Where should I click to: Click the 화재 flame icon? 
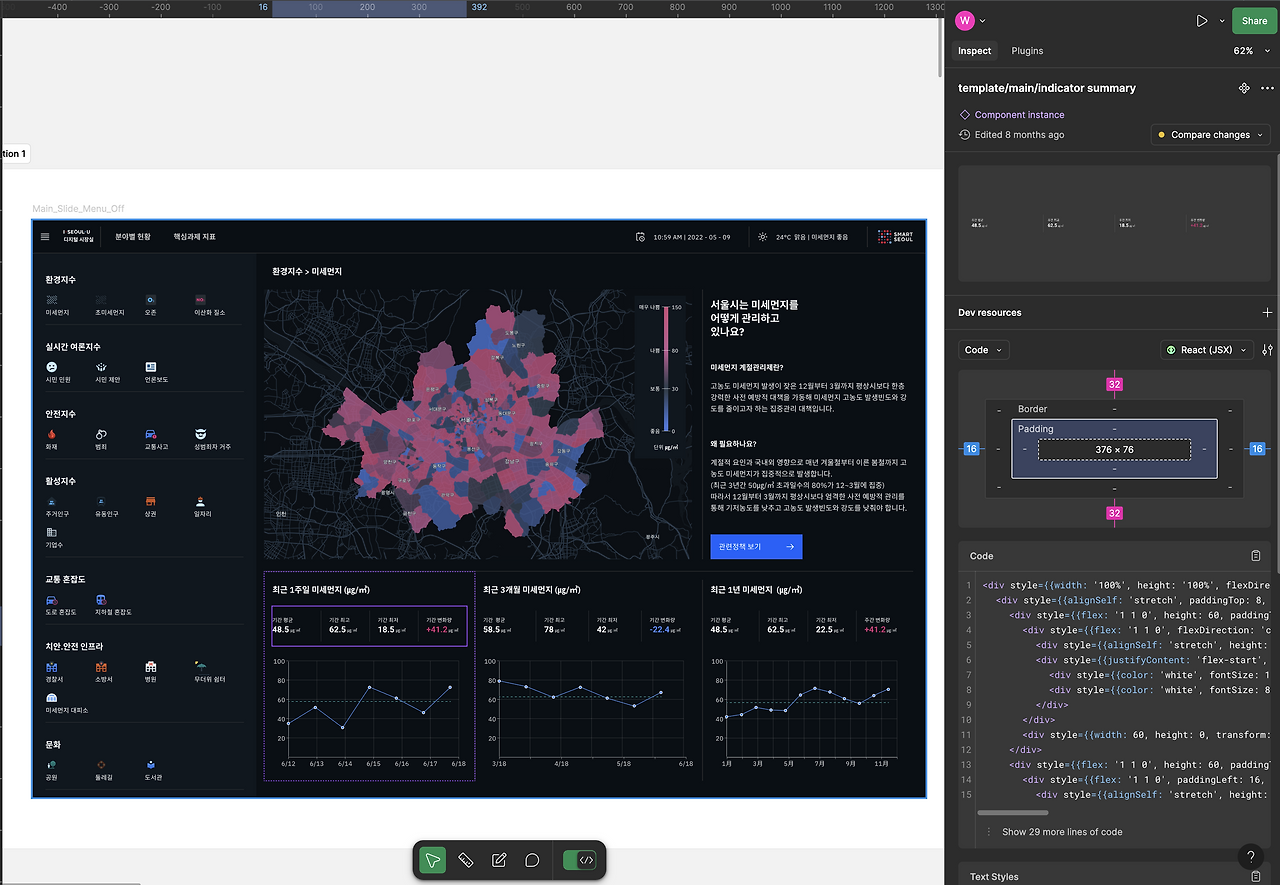point(51,434)
